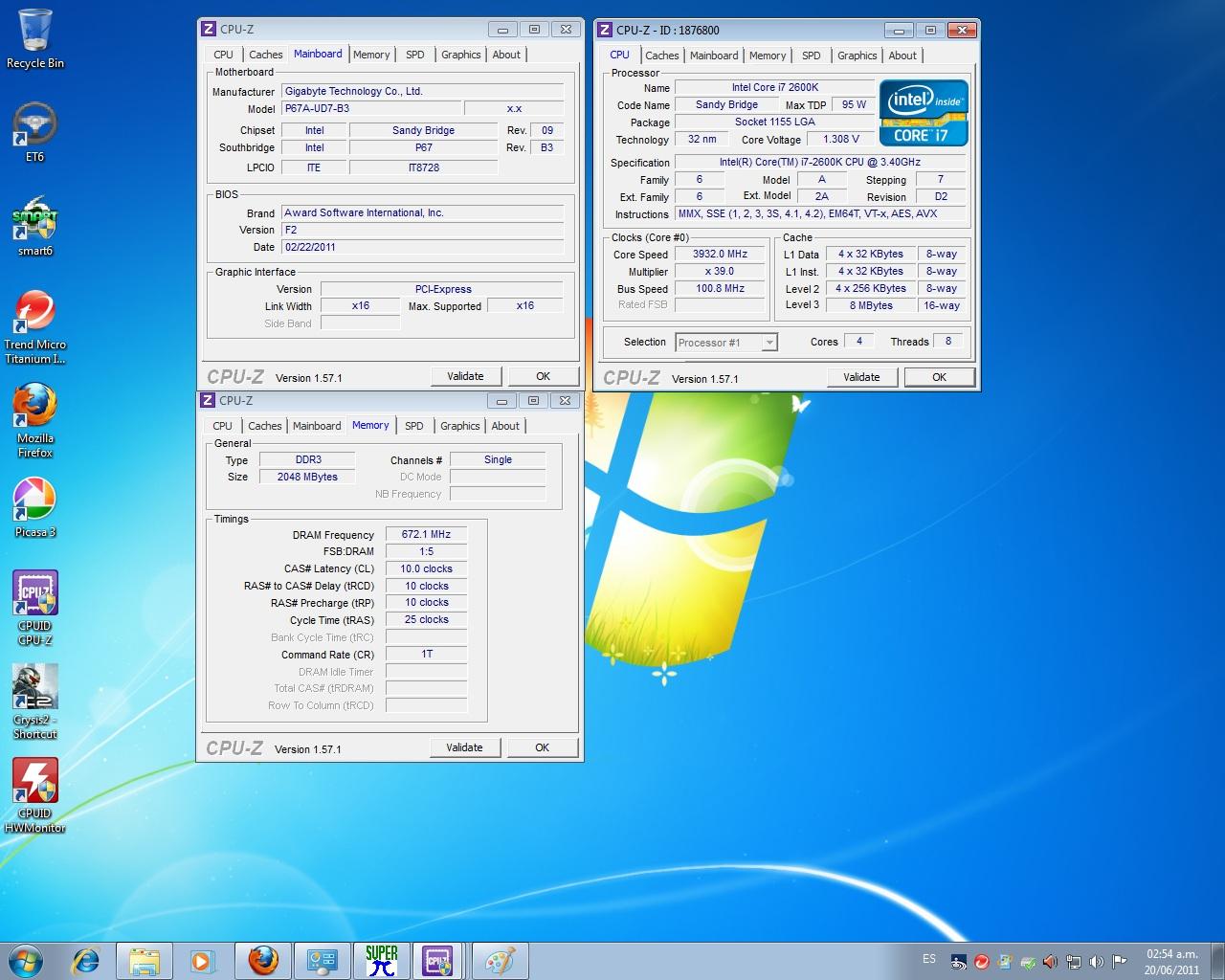Open the Windows Start menu orb
This screenshot has height=980, width=1225.
(x=26, y=960)
